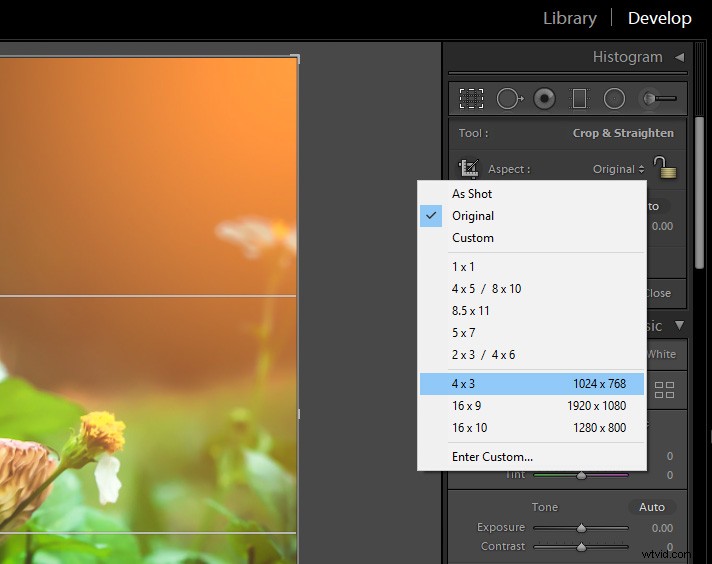Viewport: 712px width, 564px height.
Task: Toggle the aspect ratio lock padlock
Action: pyautogui.click(x=664, y=167)
